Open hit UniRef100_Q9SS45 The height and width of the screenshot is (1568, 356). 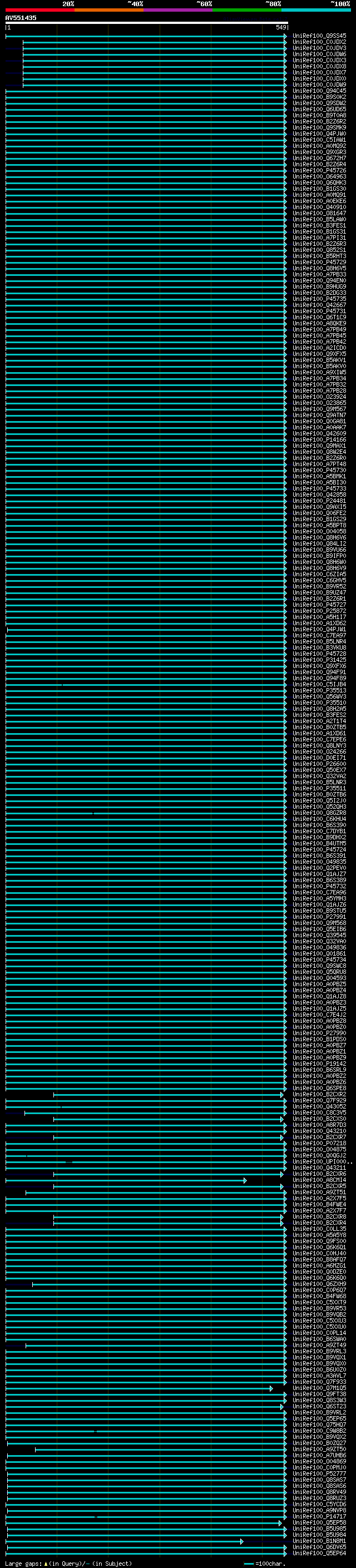click(319, 36)
